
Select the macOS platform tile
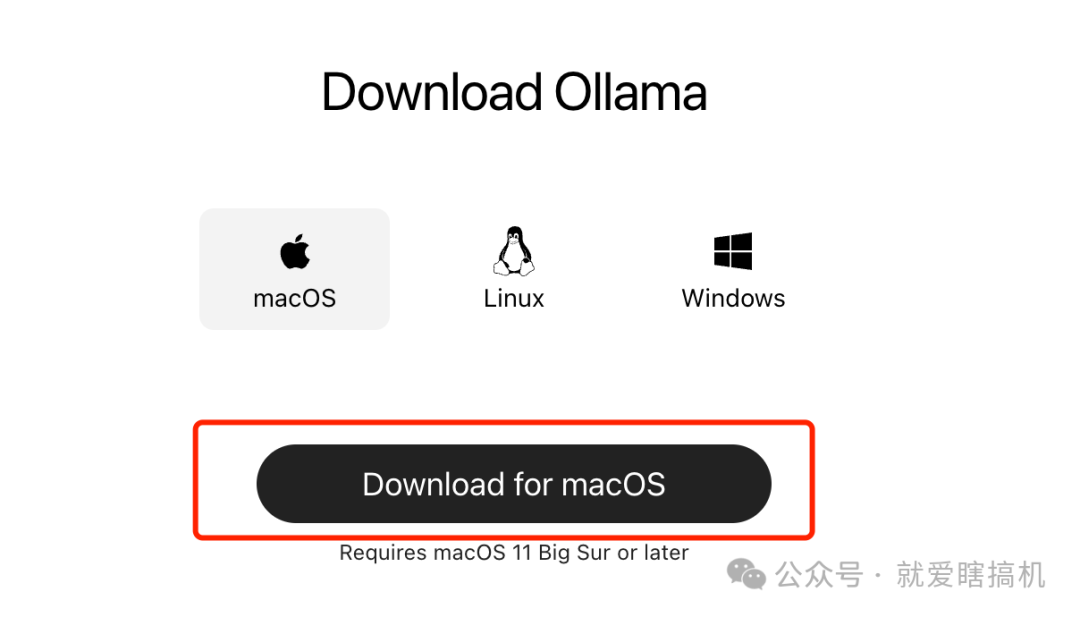(295, 269)
